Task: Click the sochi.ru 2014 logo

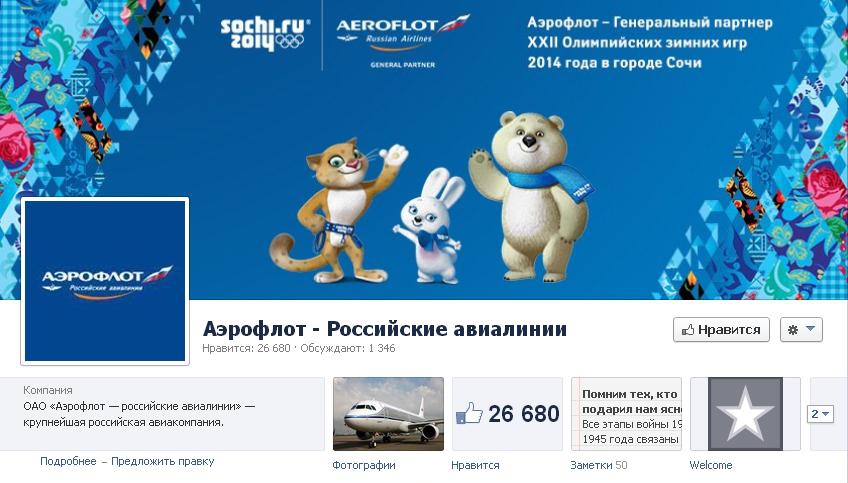Action: (x=265, y=34)
